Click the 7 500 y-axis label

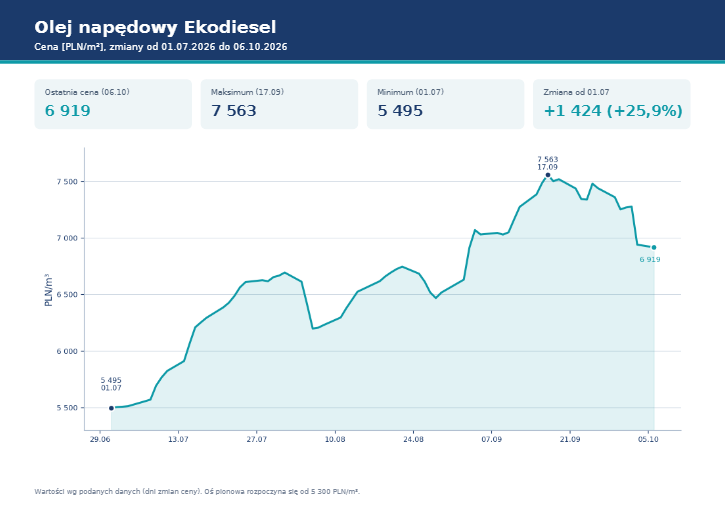pos(68,182)
